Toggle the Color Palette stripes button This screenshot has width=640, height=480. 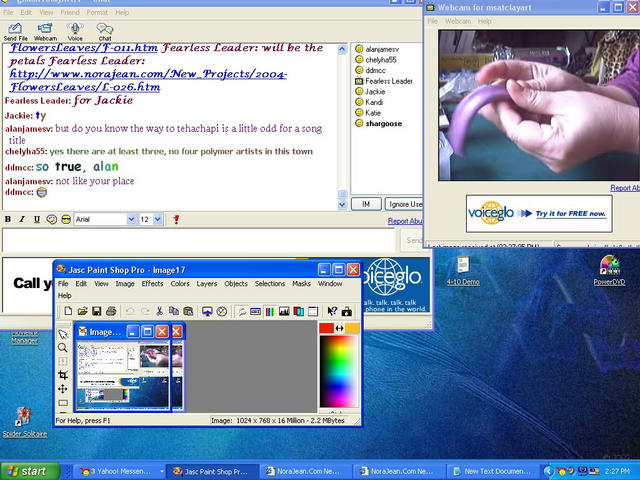270,312
